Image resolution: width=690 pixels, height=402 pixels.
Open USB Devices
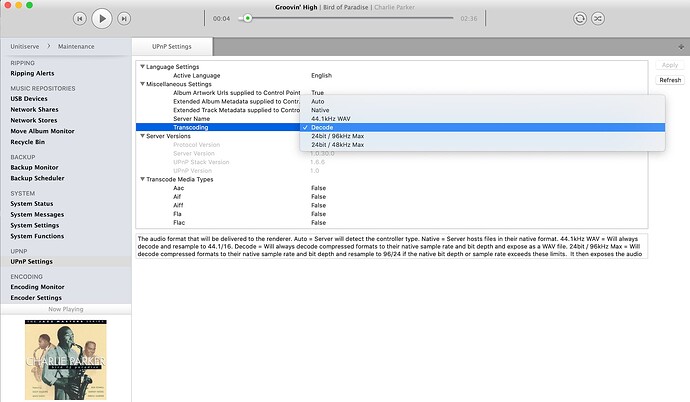(29, 99)
